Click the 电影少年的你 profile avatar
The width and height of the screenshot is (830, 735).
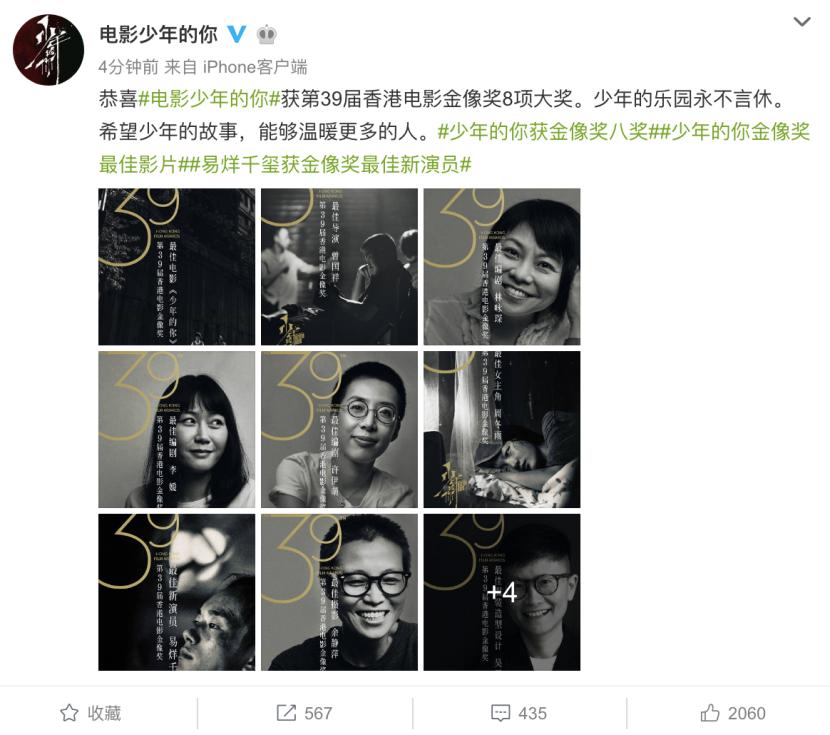click(x=48, y=50)
